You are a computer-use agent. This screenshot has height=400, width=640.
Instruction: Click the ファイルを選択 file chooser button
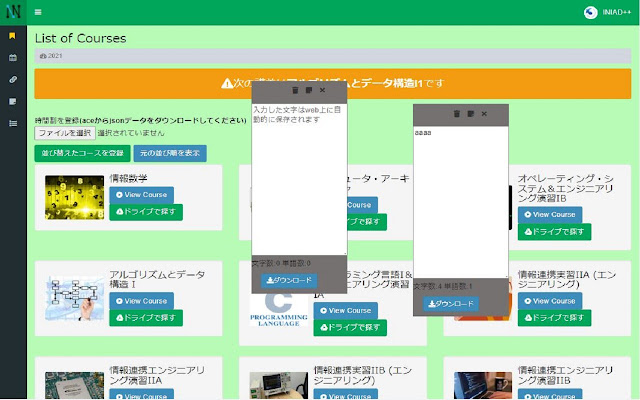65,133
